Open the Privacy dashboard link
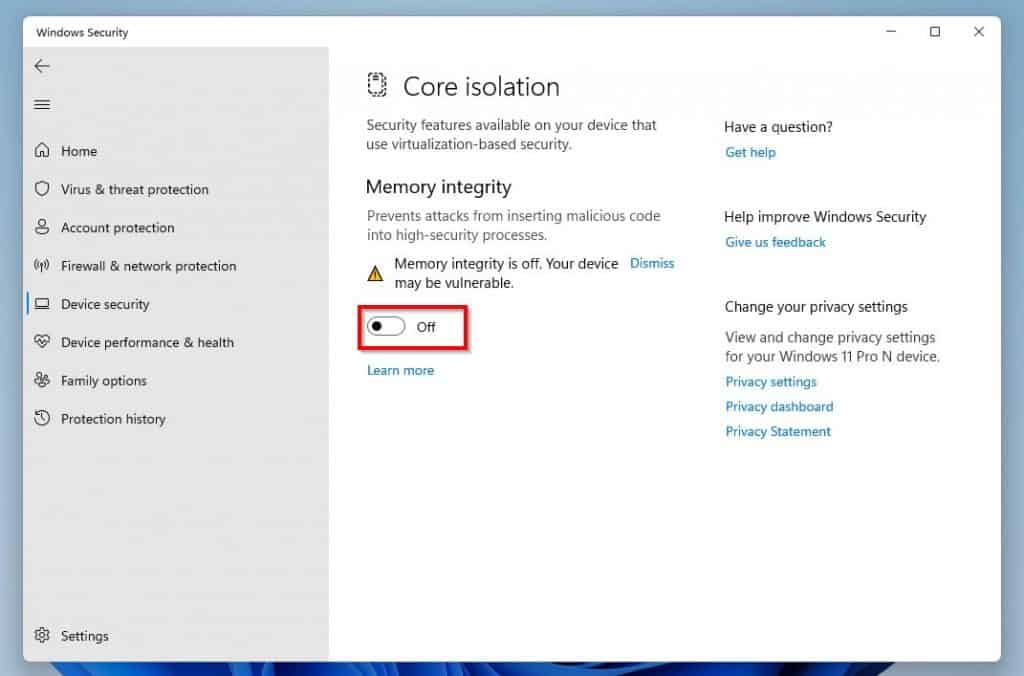The image size is (1024, 676). pos(779,406)
